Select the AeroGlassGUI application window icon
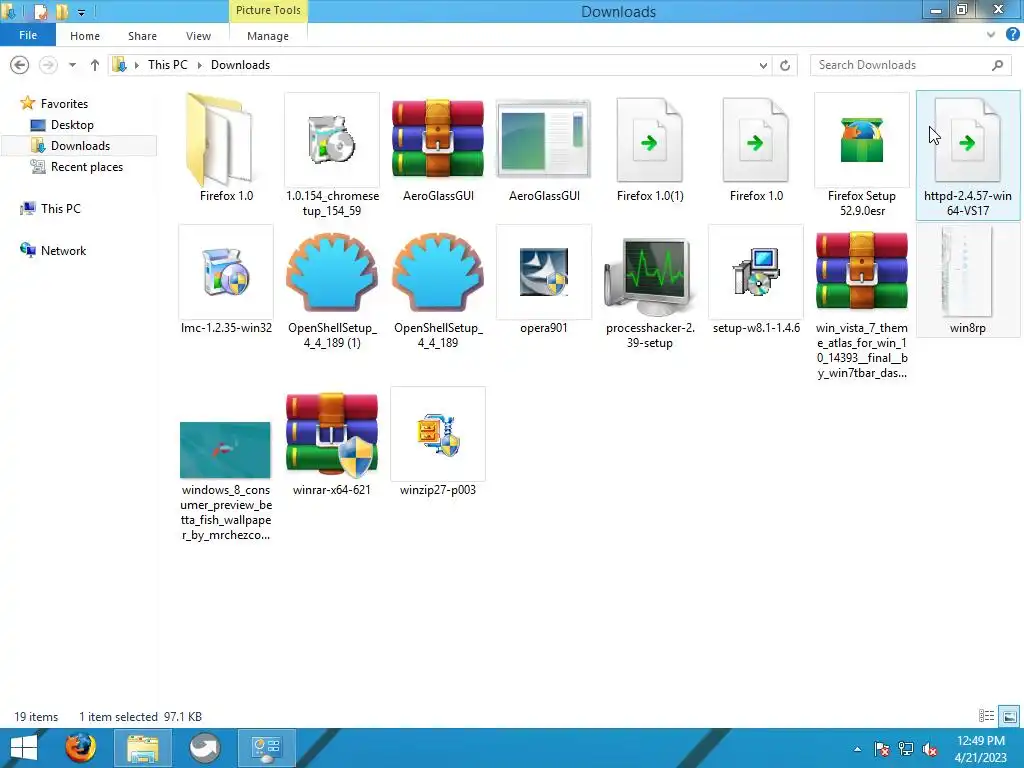Viewport: 1024px width, 768px height. click(543, 138)
